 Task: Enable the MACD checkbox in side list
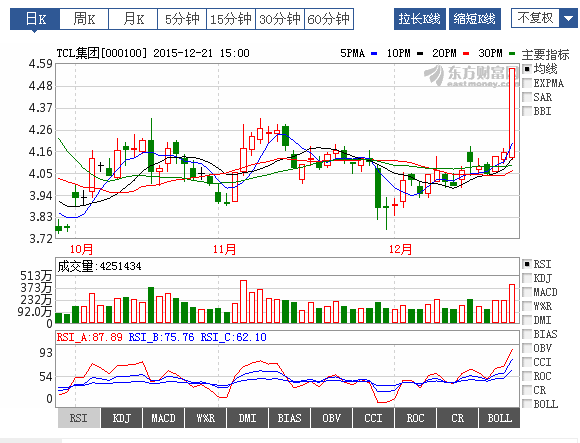[x=527, y=292]
